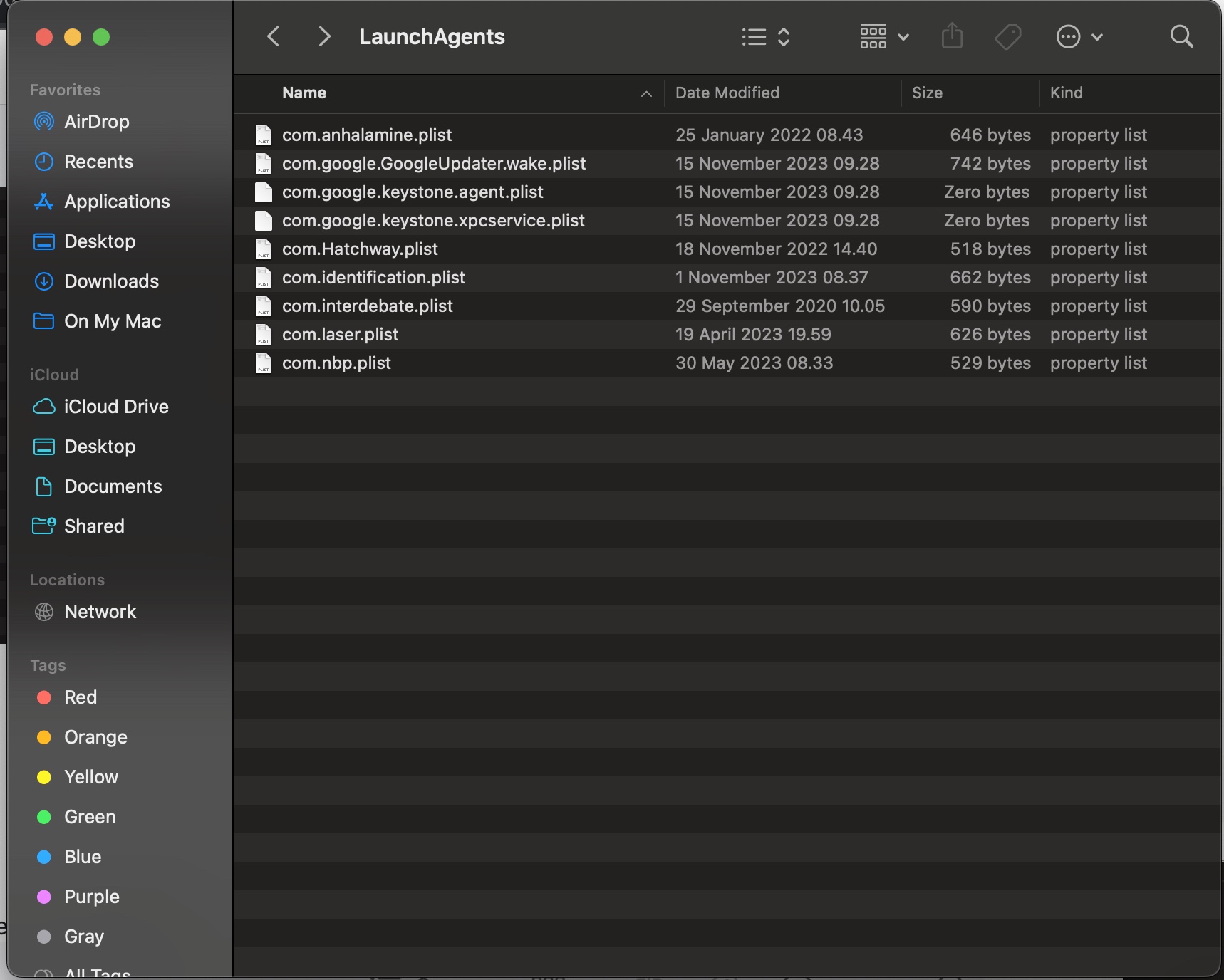1224x980 pixels.
Task: Click the com.google.keystone.agent.plist file icon
Action: pos(264,192)
